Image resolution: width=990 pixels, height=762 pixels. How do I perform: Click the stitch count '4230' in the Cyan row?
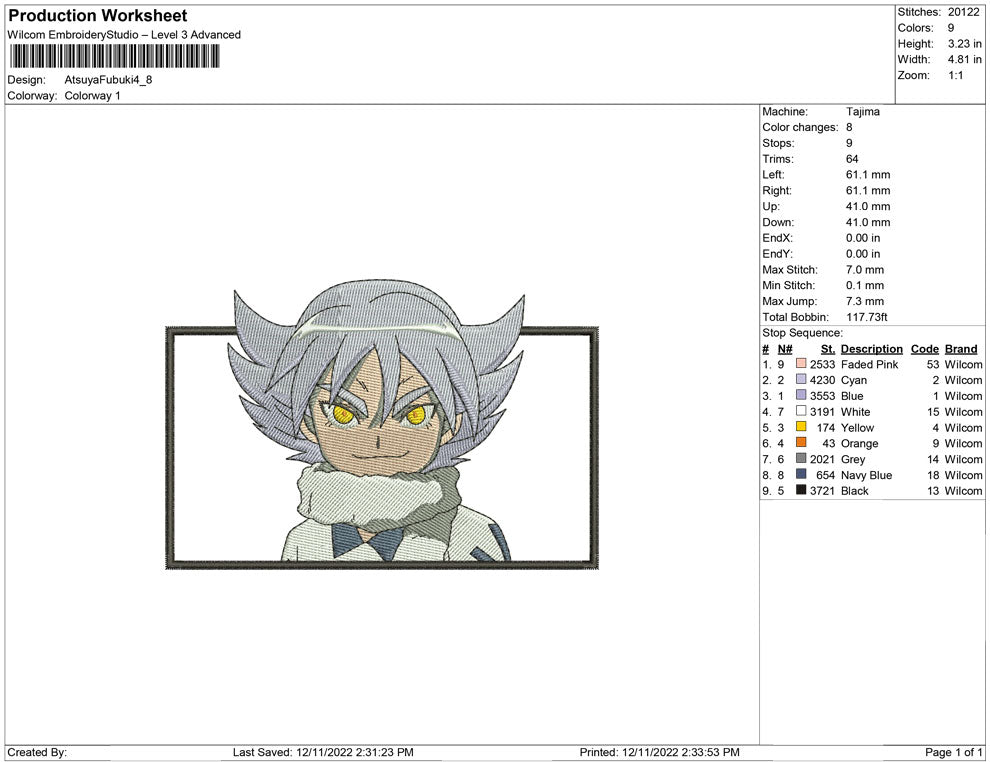pyautogui.click(x=823, y=380)
